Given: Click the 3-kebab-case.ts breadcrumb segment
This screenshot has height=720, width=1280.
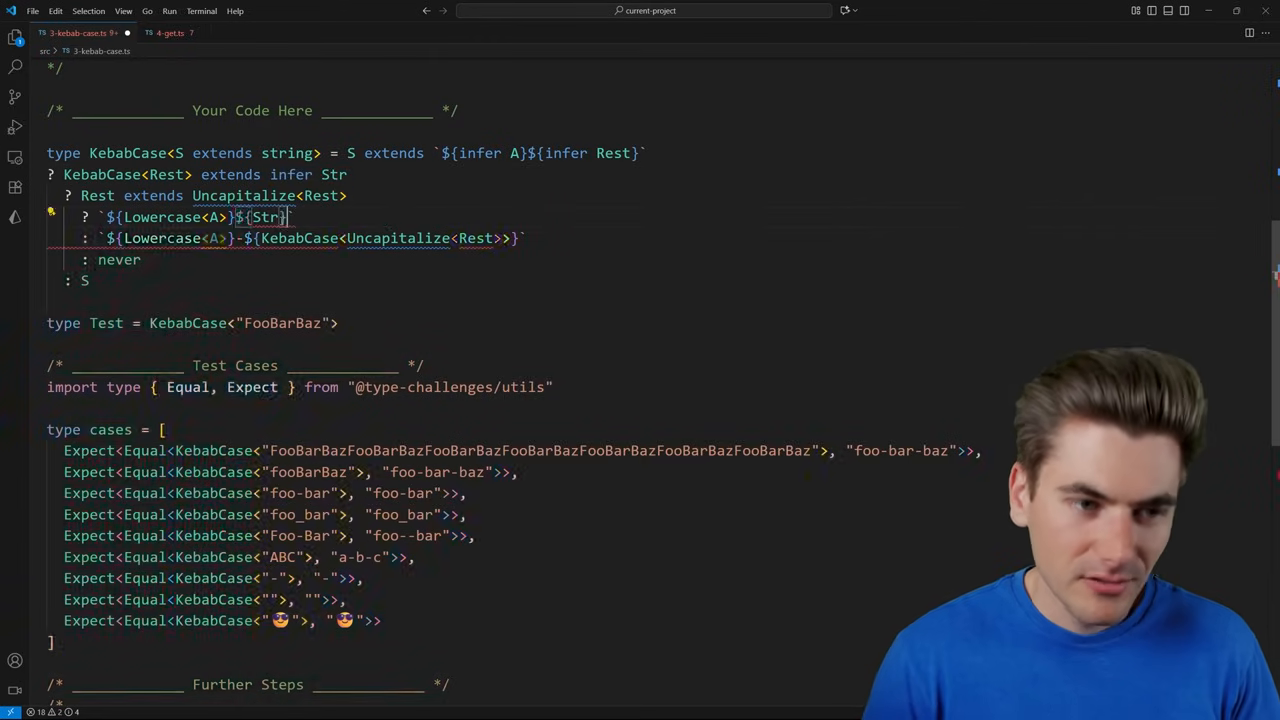Looking at the screenshot, I should coord(96,51).
